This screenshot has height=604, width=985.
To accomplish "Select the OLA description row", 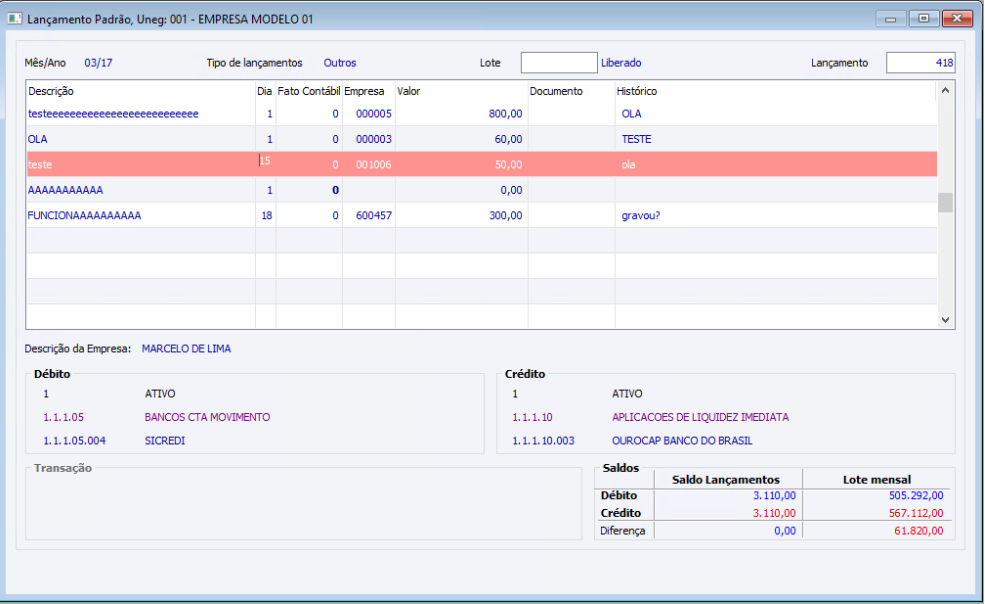I will tap(481, 139).
